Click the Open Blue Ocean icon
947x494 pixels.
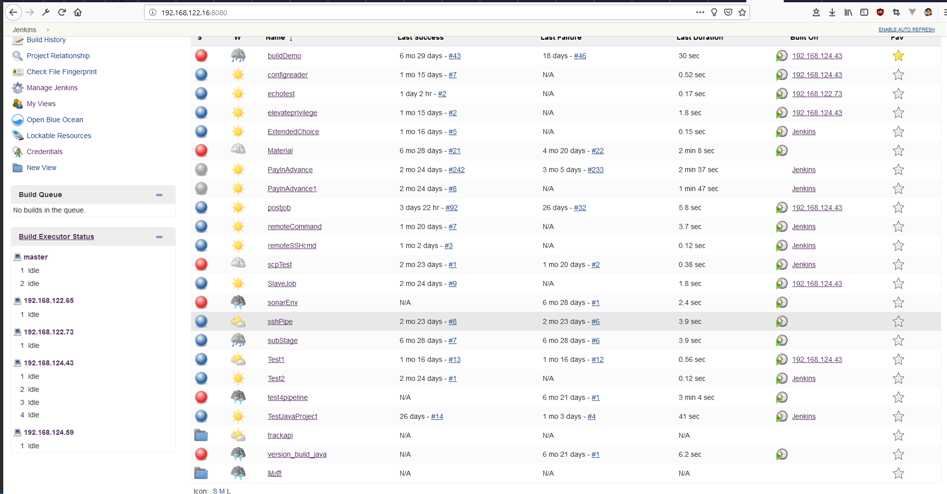click(x=18, y=120)
